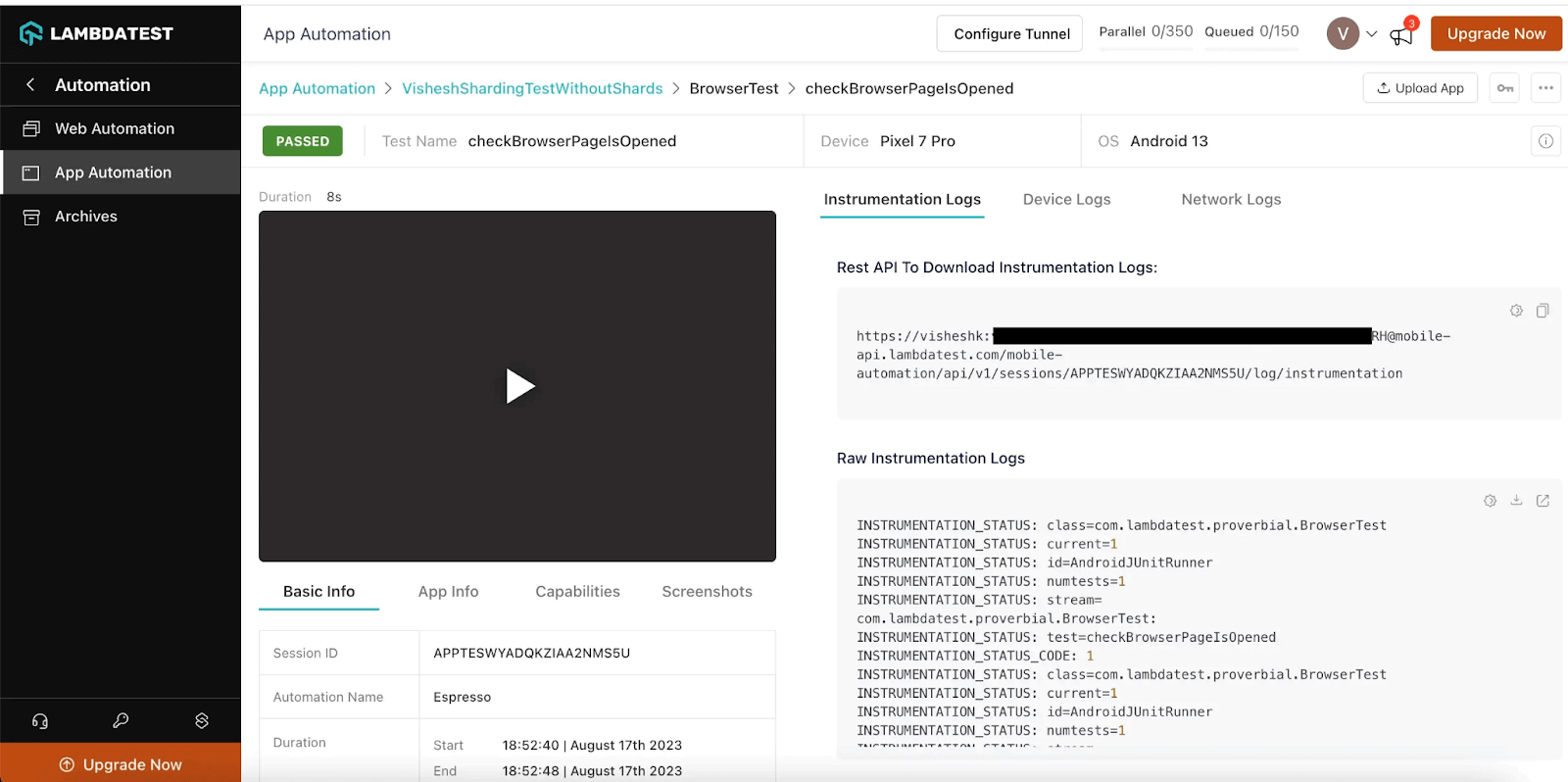Image resolution: width=1568 pixels, height=782 pixels.
Task: Click the headset support icon
Action: 40,721
